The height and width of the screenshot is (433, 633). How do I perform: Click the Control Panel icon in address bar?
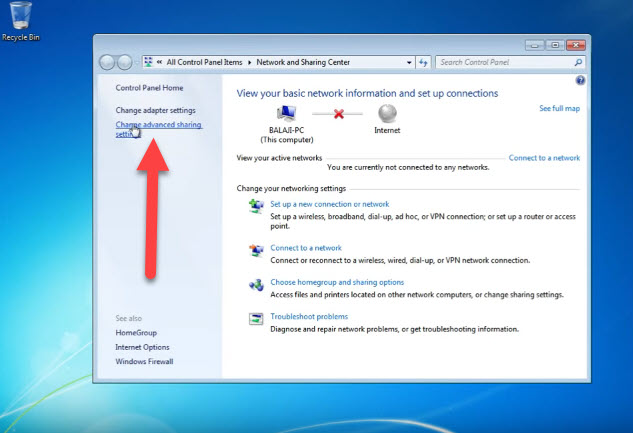click(x=149, y=62)
